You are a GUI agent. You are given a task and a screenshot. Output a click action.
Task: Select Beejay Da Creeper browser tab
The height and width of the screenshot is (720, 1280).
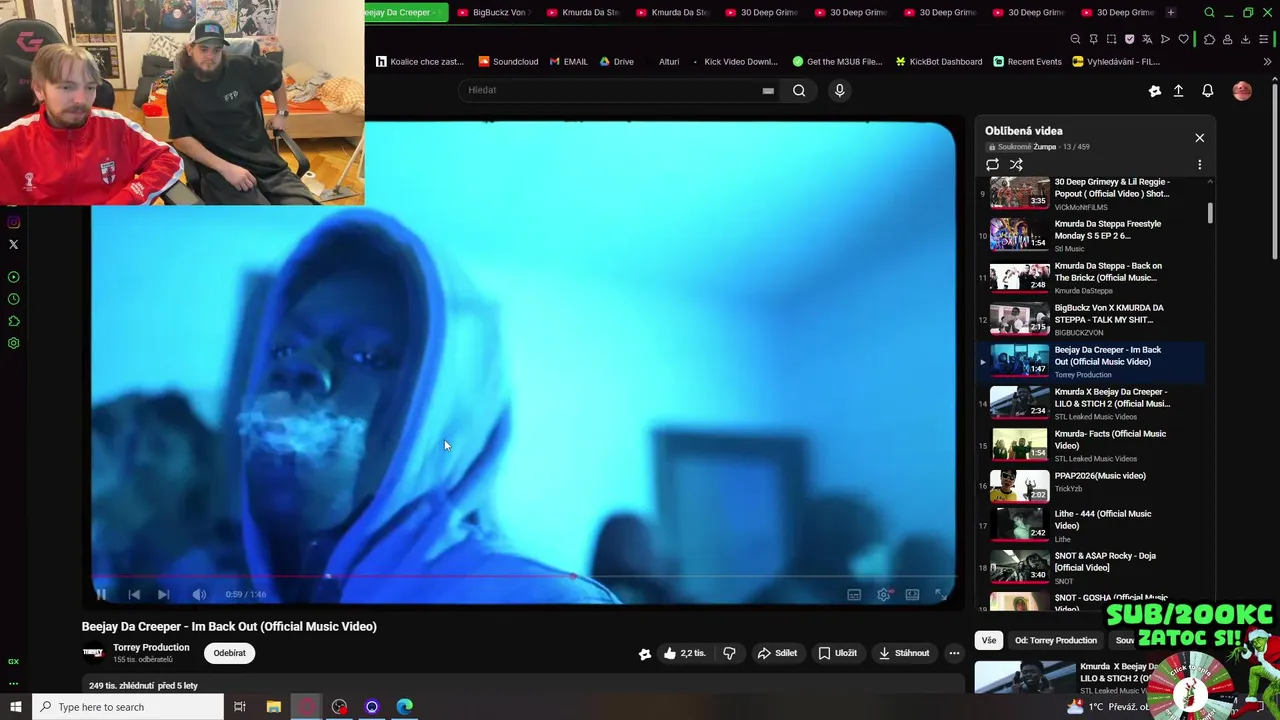pyautogui.click(x=403, y=12)
